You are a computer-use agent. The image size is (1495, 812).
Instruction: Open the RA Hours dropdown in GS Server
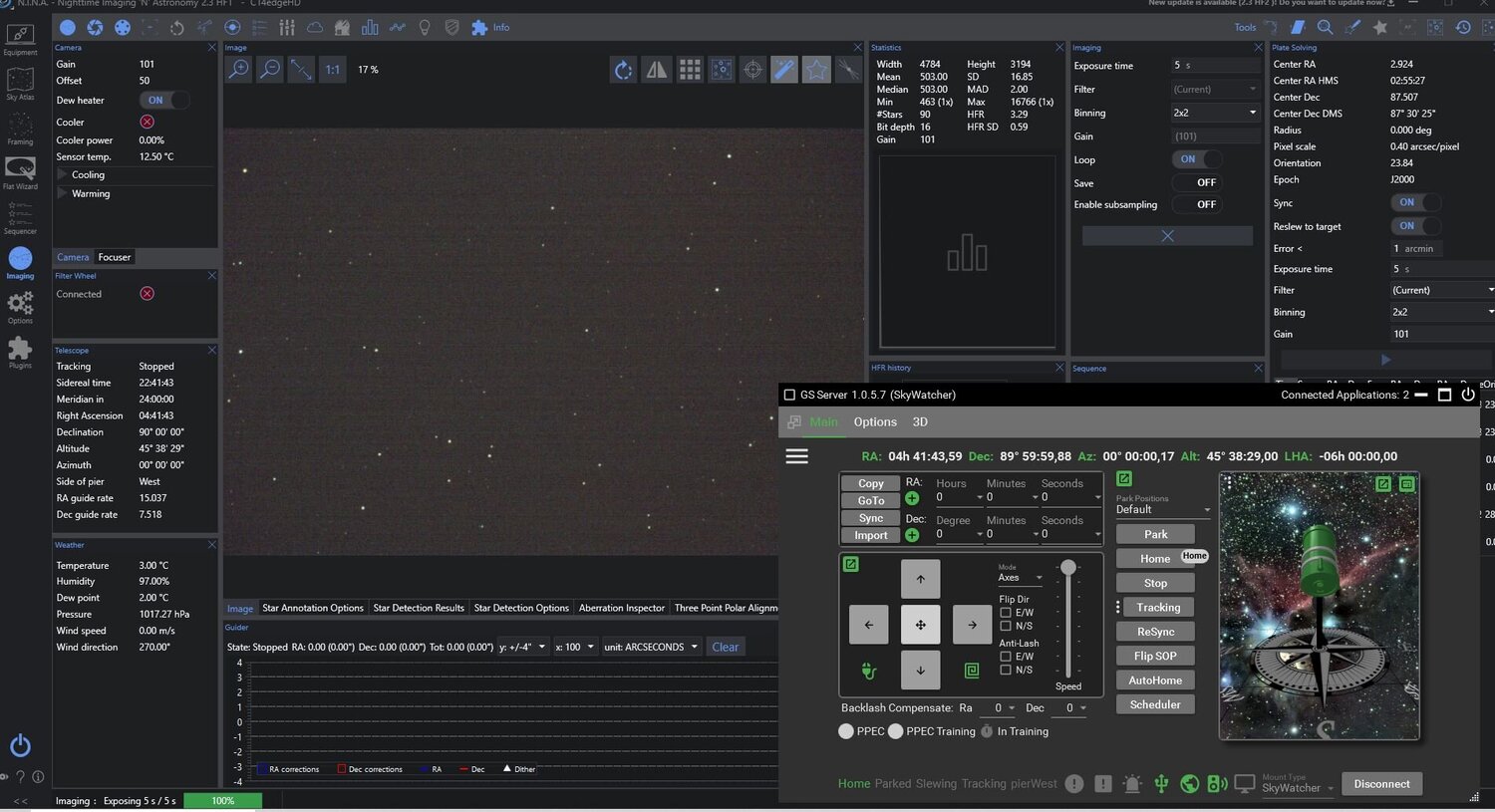click(961, 497)
